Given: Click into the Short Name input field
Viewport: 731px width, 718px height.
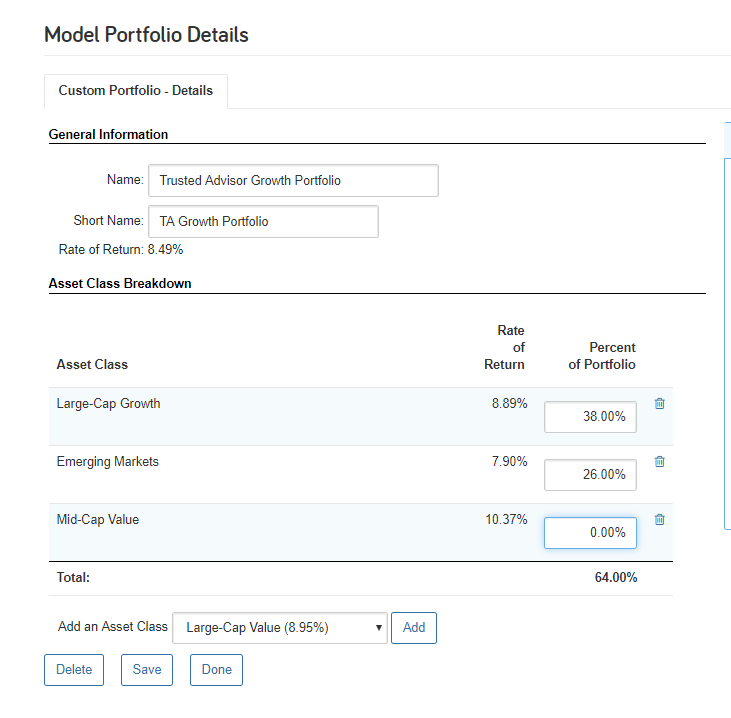Looking at the screenshot, I should 263,221.
